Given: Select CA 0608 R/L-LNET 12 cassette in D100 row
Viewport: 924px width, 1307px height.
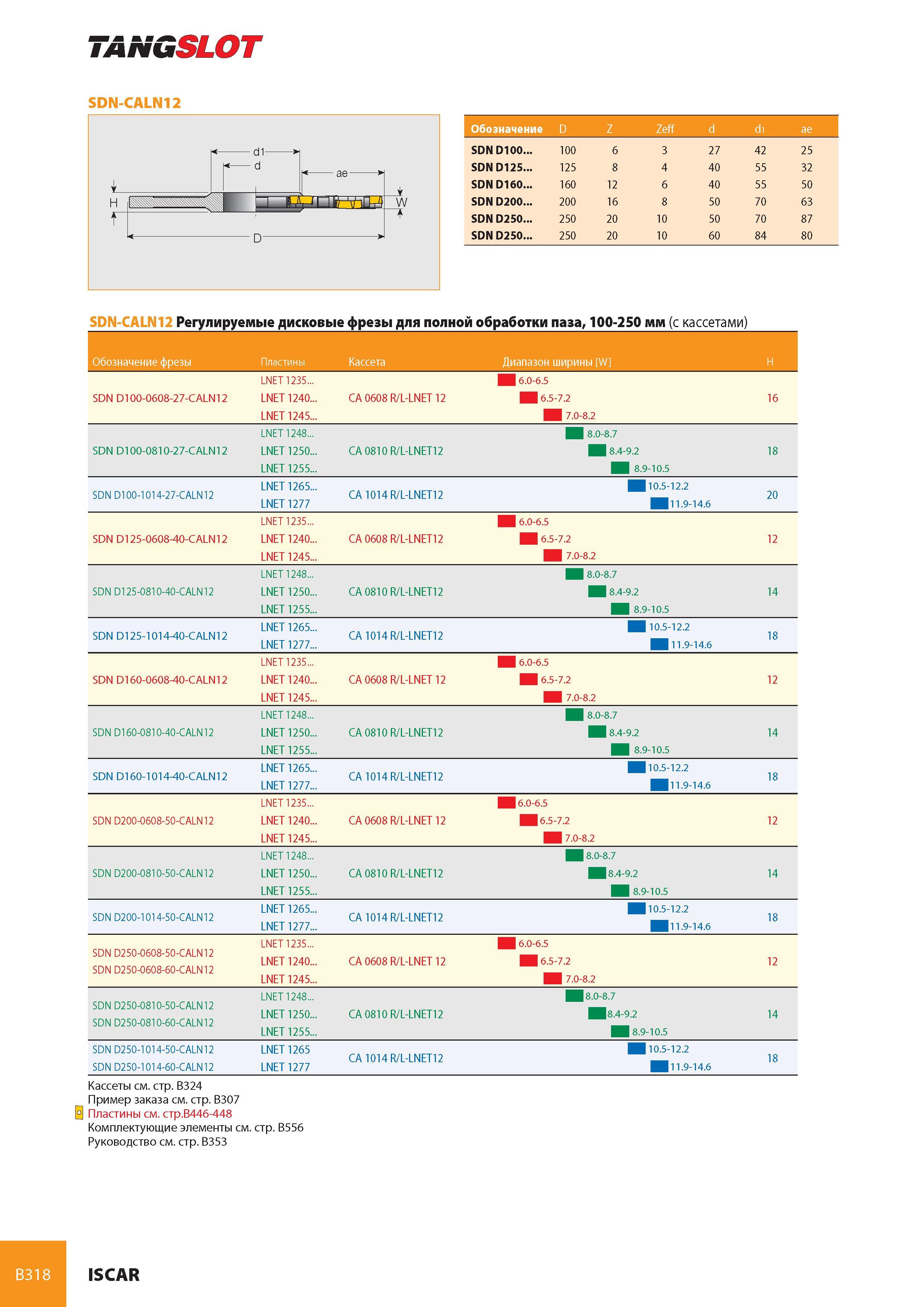Looking at the screenshot, I should (x=398, y=399).
